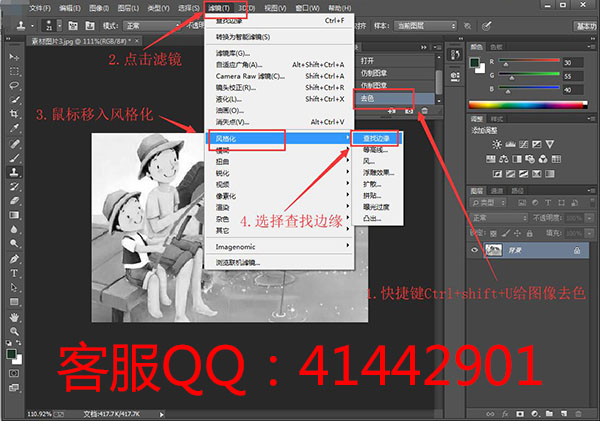Open the tool preset picker arrow

[33, 26]
